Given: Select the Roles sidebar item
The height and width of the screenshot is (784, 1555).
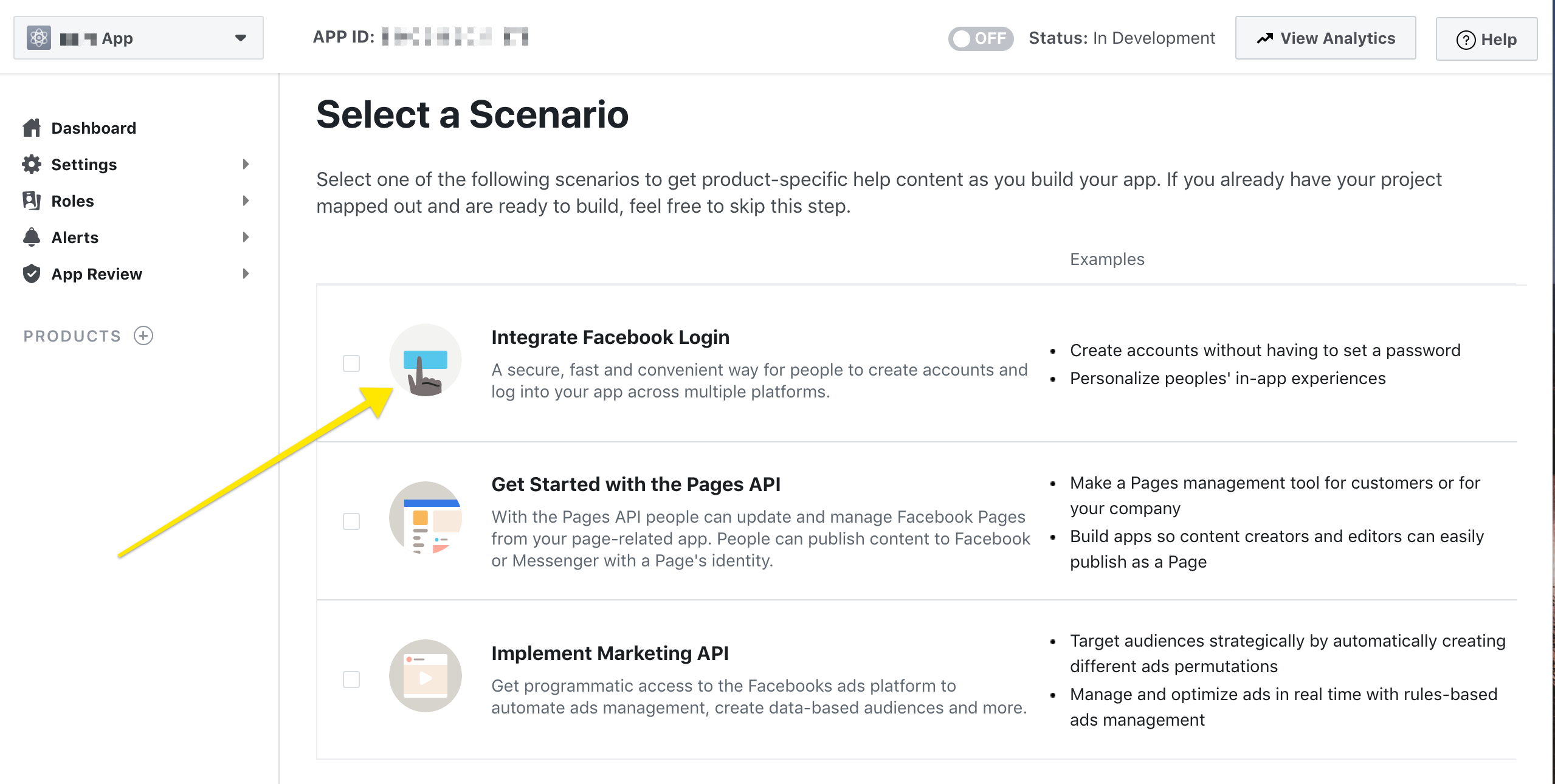Looking at the screenshot, I should coord(72,201).
